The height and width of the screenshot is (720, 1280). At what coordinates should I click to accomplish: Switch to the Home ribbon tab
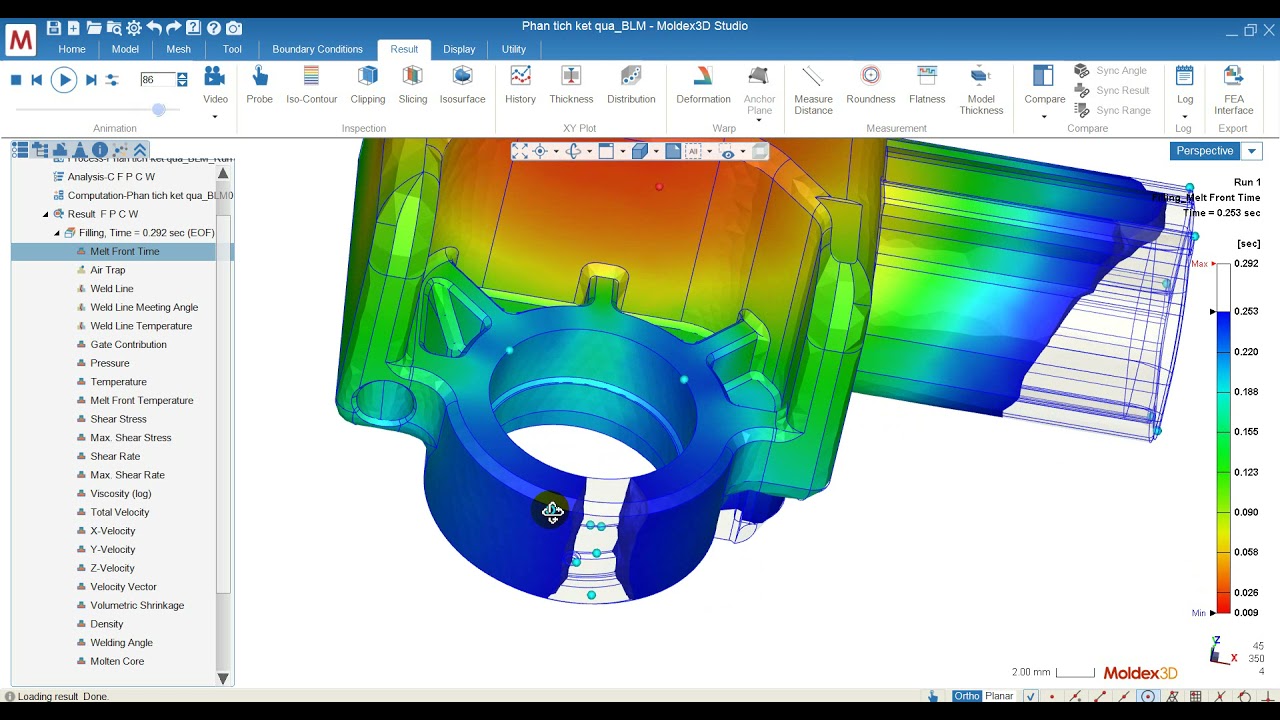[x=72, y=49]
